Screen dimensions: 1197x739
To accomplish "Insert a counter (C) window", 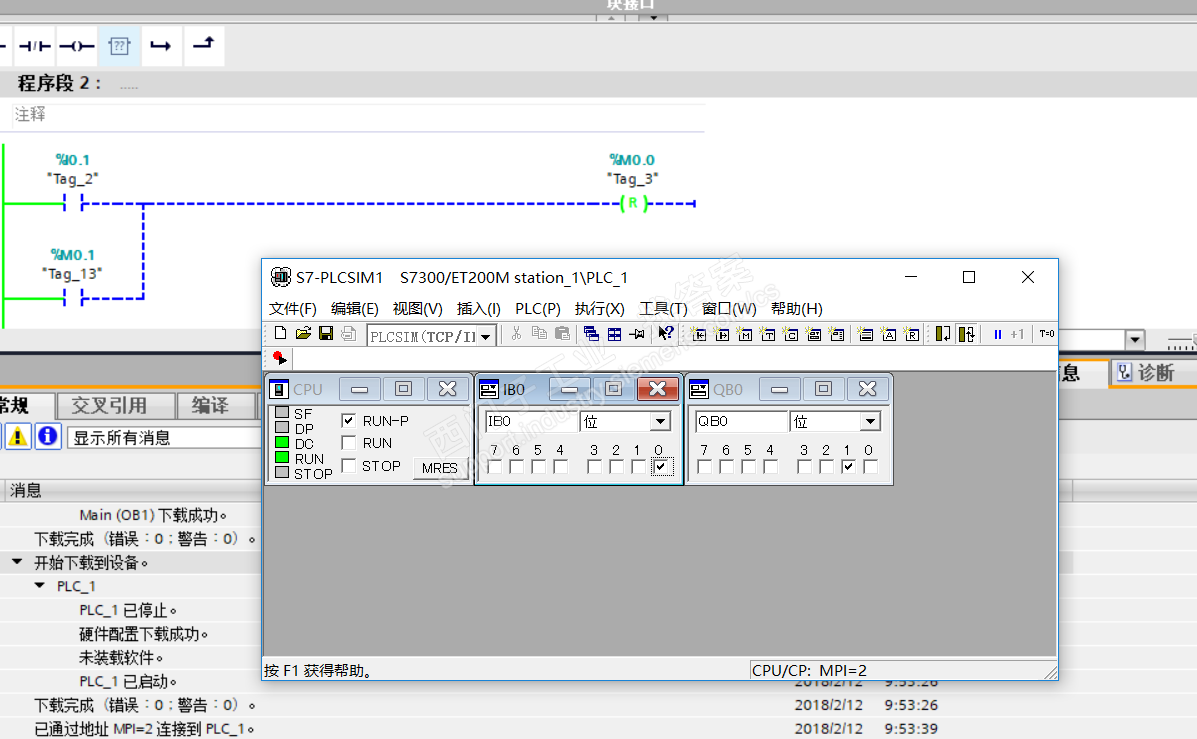I will click(x=790, y=334).
